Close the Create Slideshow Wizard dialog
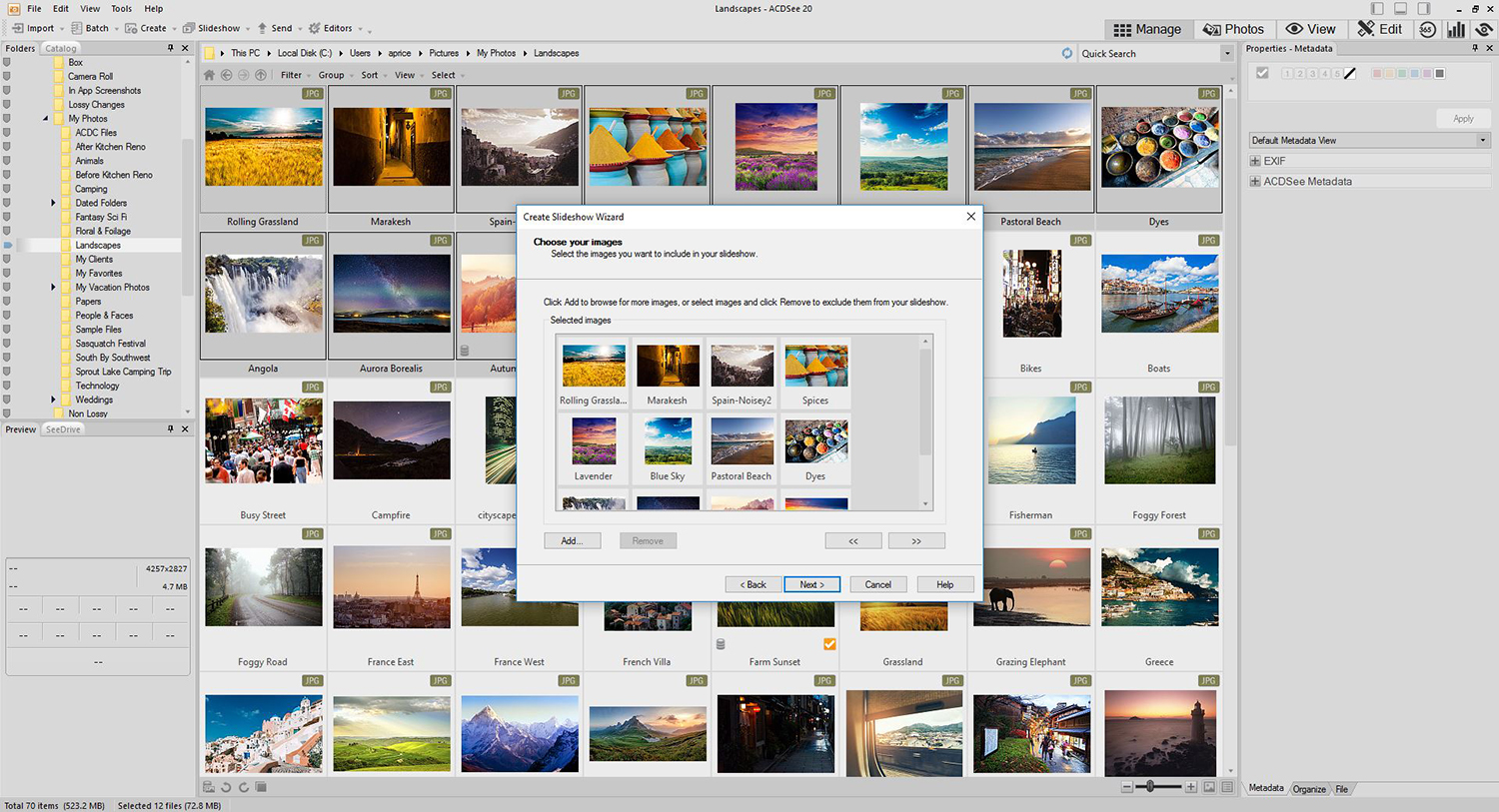Viewport: 1499px width, 812px height. coord(970,216)
